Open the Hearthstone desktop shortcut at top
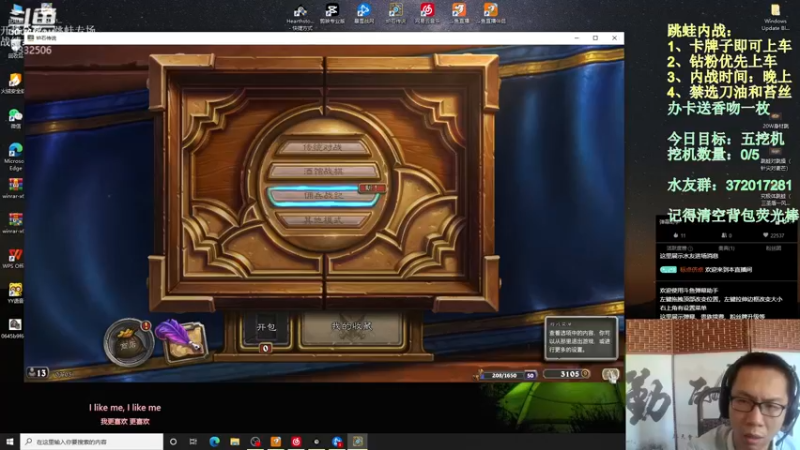 (x=300, y=15)
